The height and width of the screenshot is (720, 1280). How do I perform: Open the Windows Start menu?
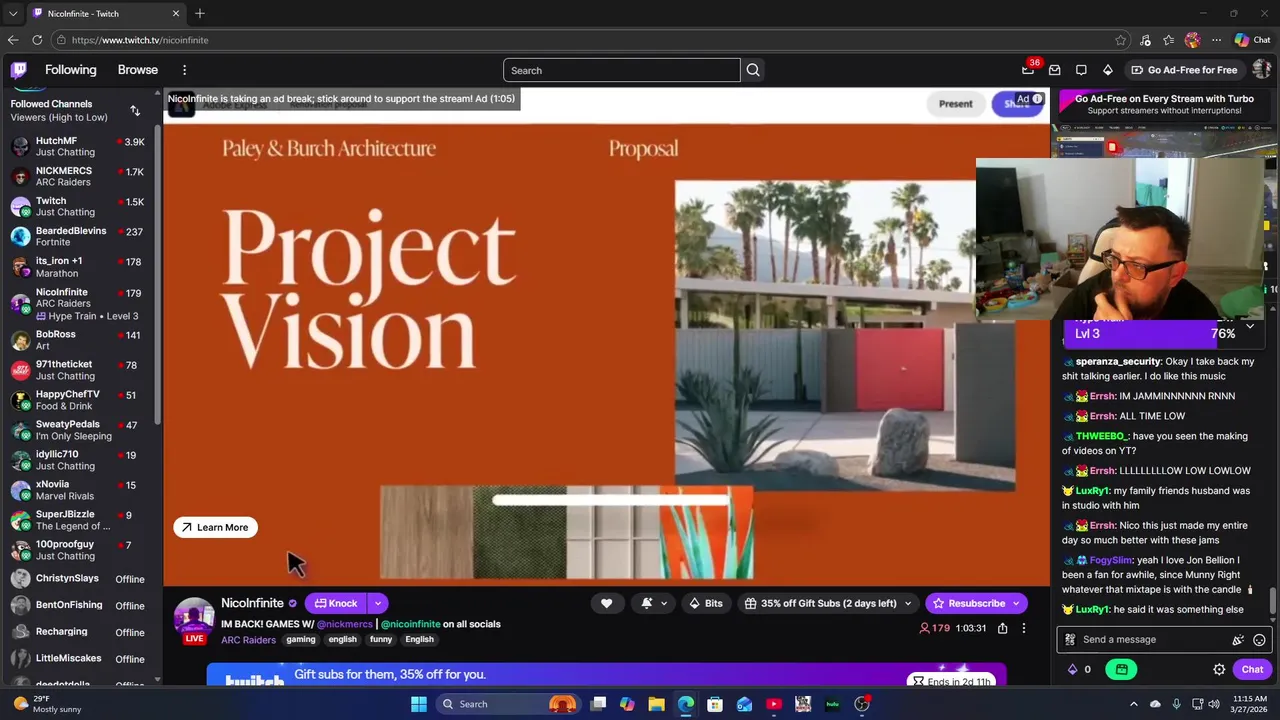419,704
